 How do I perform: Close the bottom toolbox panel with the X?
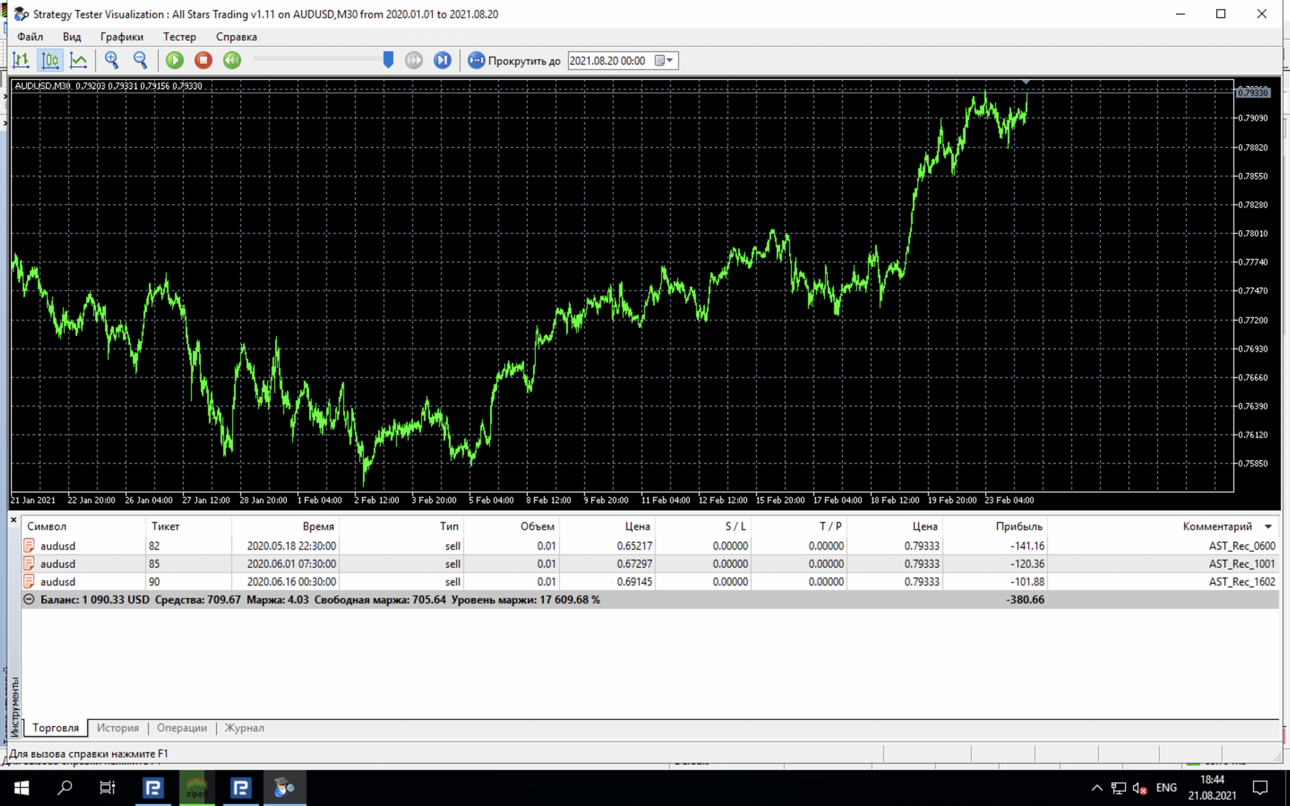click(x=14, y=520)
